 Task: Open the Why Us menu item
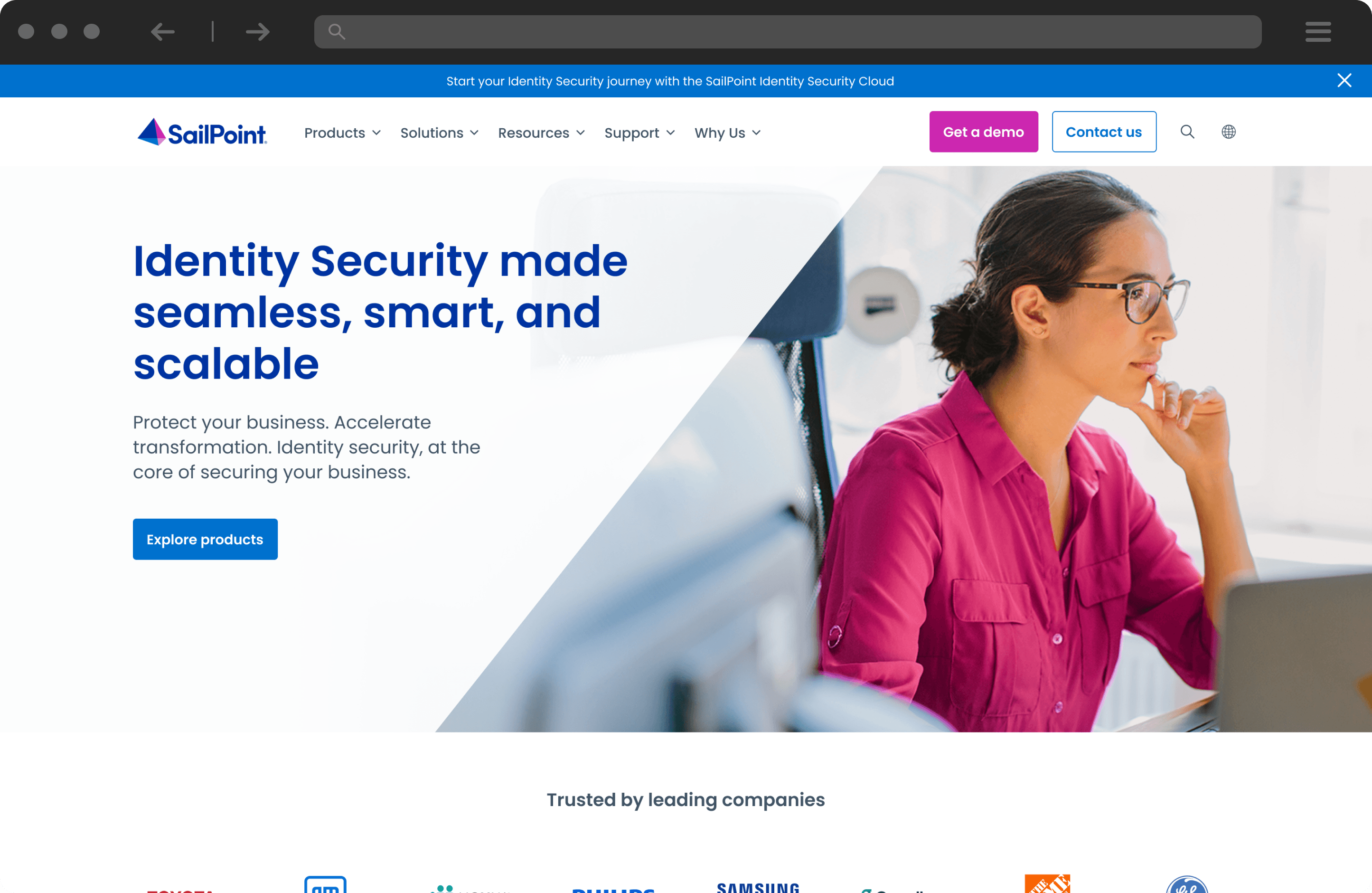tap(728, 132)
